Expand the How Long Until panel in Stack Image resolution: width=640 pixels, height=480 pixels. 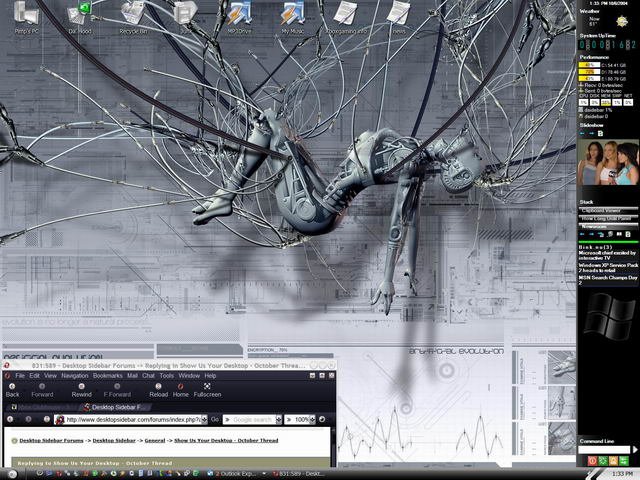pos(607,218)
